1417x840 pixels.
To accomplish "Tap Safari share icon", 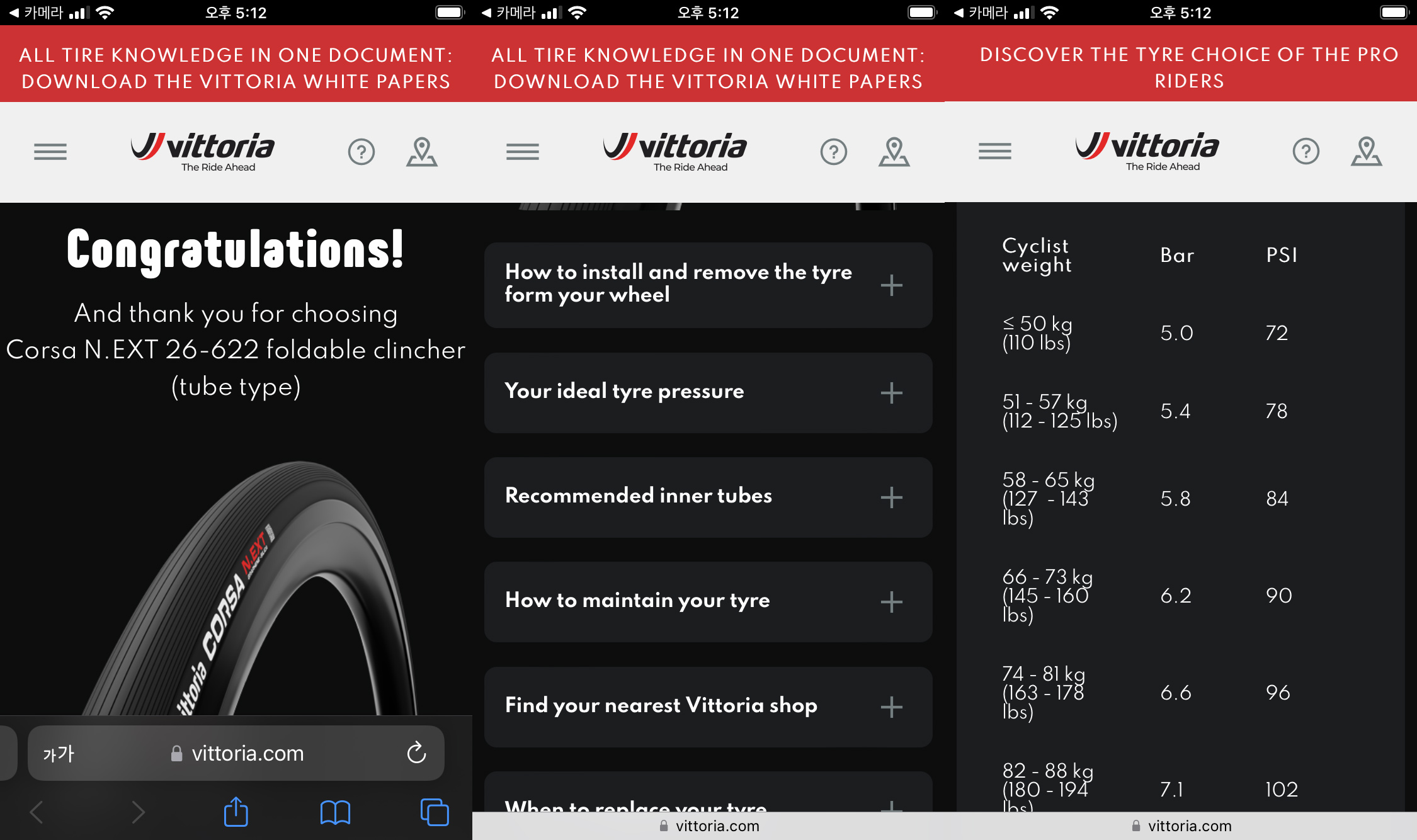I will [x=236, y=812].
